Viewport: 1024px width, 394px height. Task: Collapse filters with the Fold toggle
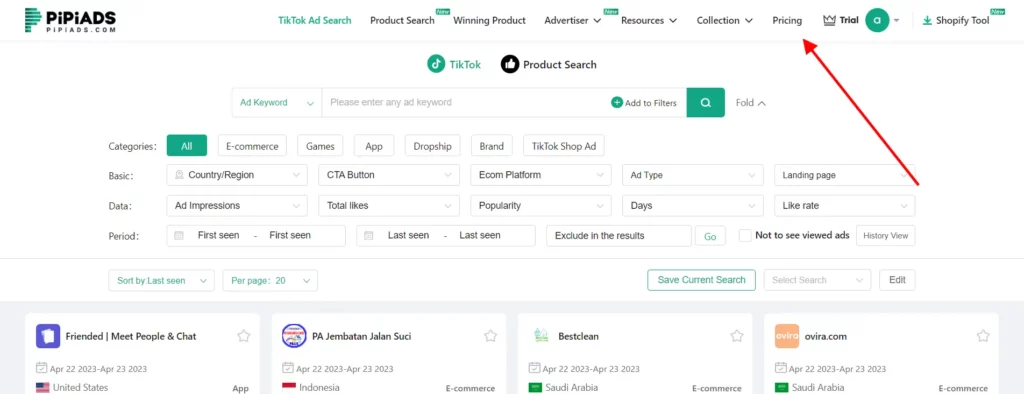click(x=750, y=103)
